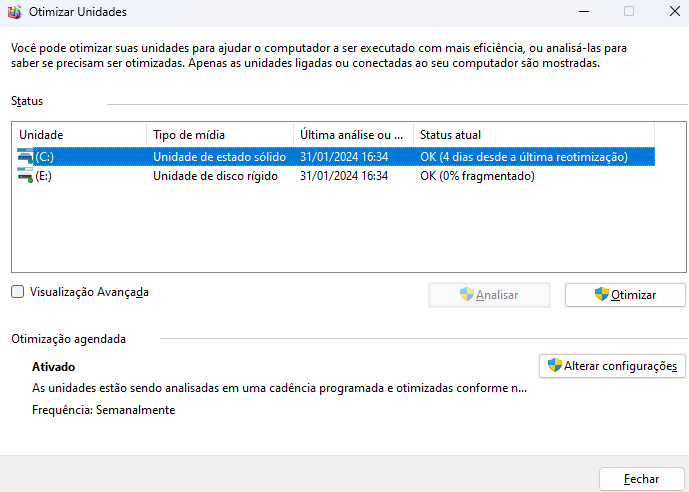Minimize the Otimizar Unidades window
The width and height of the screenshot is (689, 492).
coord(584,11)
